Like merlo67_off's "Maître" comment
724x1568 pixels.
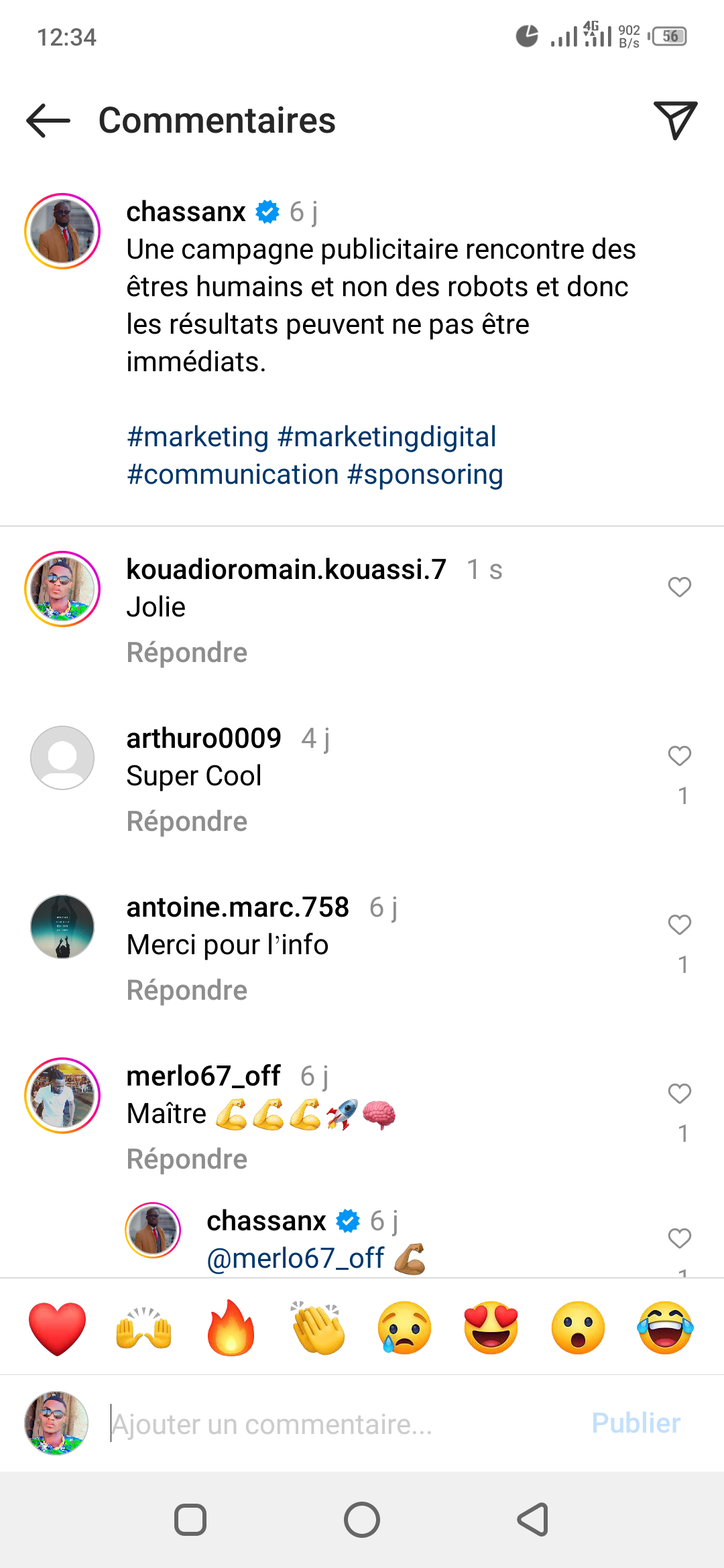coord(679,1094)
